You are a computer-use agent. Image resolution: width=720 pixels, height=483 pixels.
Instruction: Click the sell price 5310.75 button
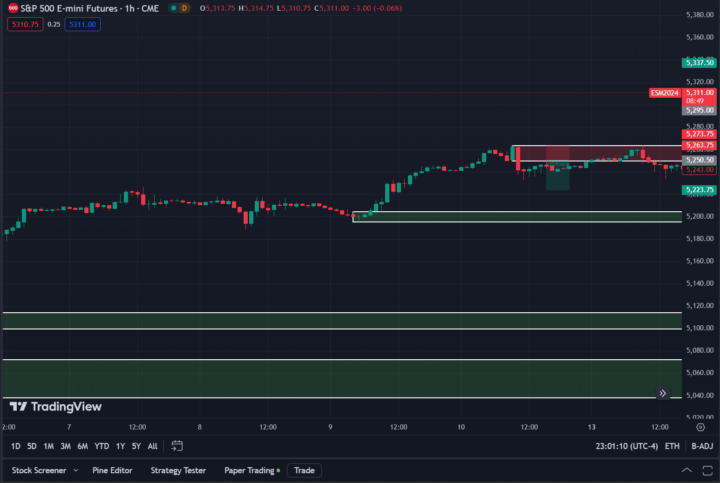click(x=25, y=24)
